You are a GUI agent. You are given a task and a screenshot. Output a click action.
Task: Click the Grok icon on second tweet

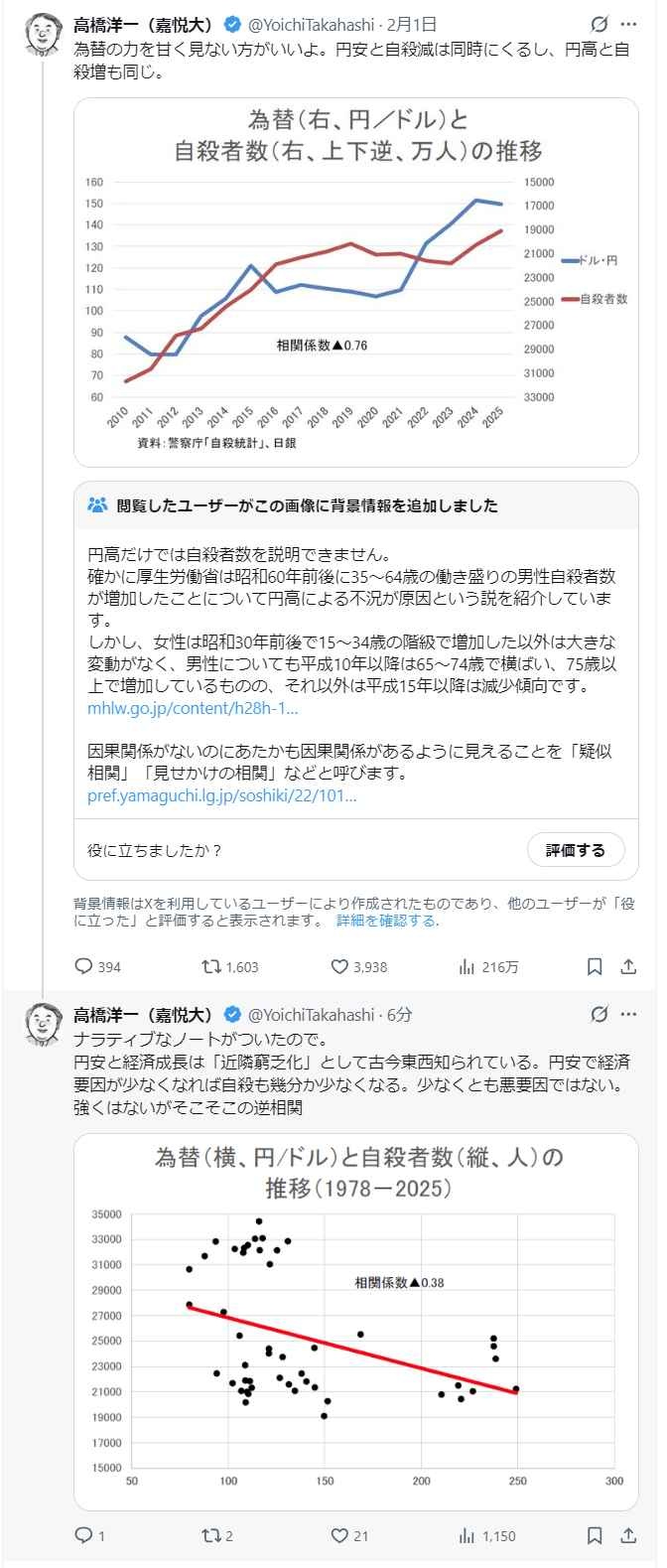[x=599, y=1015]
